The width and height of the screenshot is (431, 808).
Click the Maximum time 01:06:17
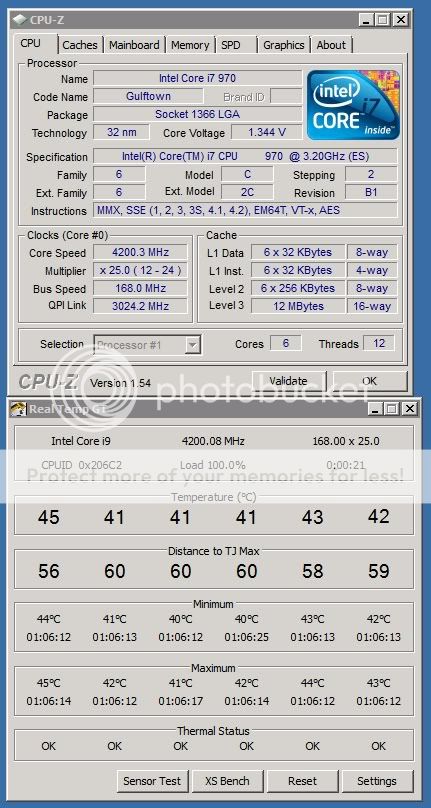pyautogui.click(x=180, y=701)
